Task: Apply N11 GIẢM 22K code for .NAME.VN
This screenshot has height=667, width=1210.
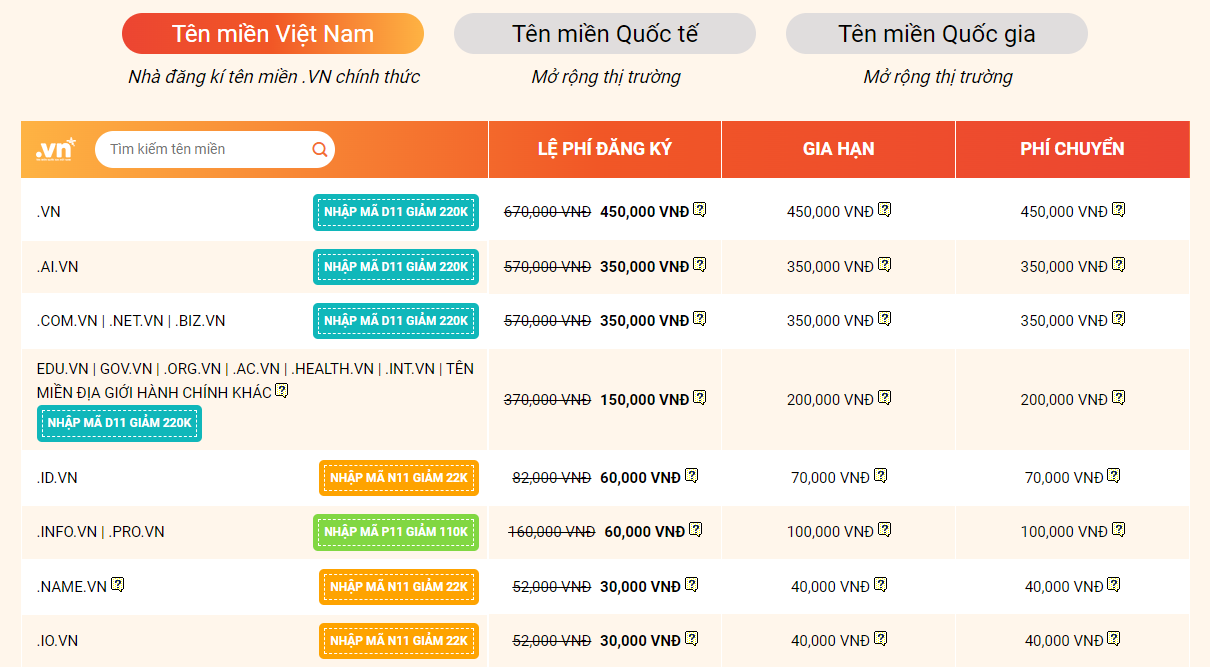Action: (398, 585)
